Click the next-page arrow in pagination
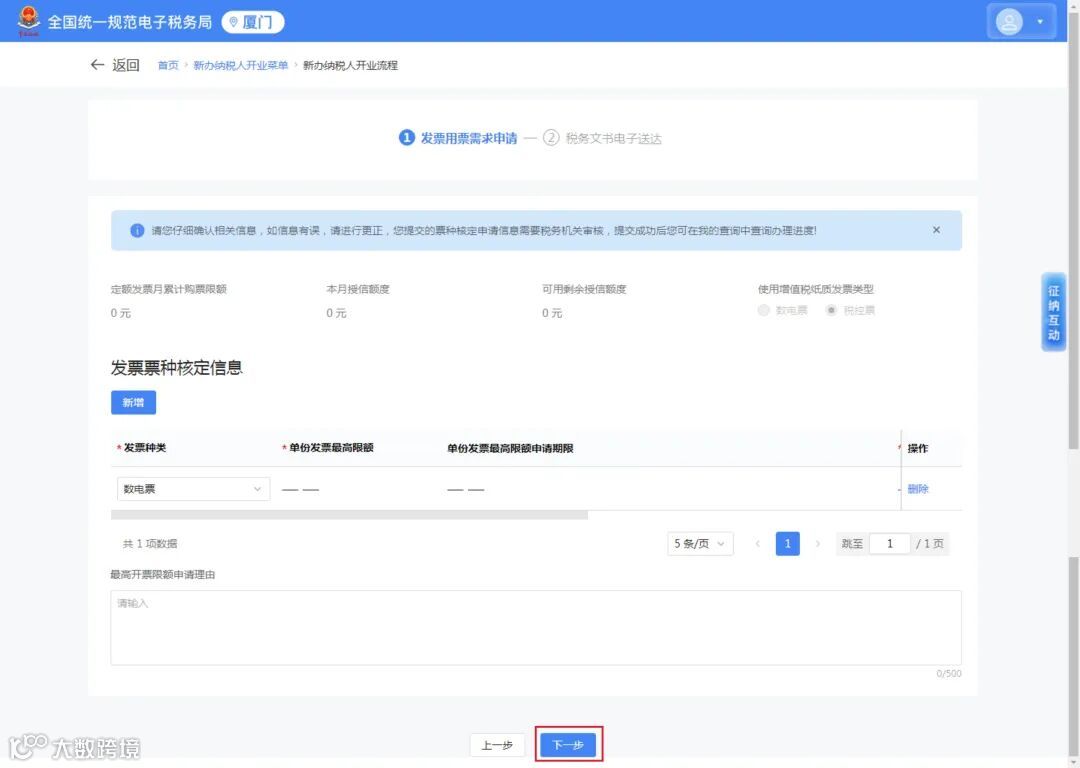Image resolution: width=1080 pixels, height=768 pixels. pyautogui.click(x=816, y=543)
